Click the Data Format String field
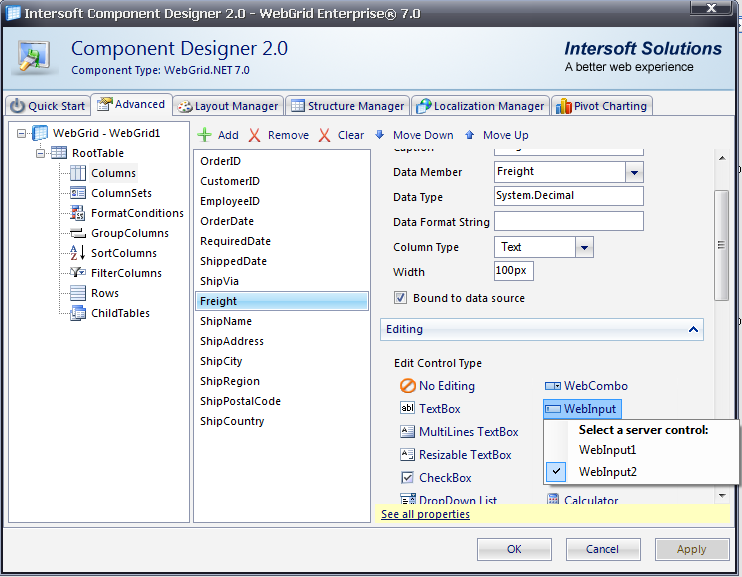The image size is (742, 577). (569, 221)
